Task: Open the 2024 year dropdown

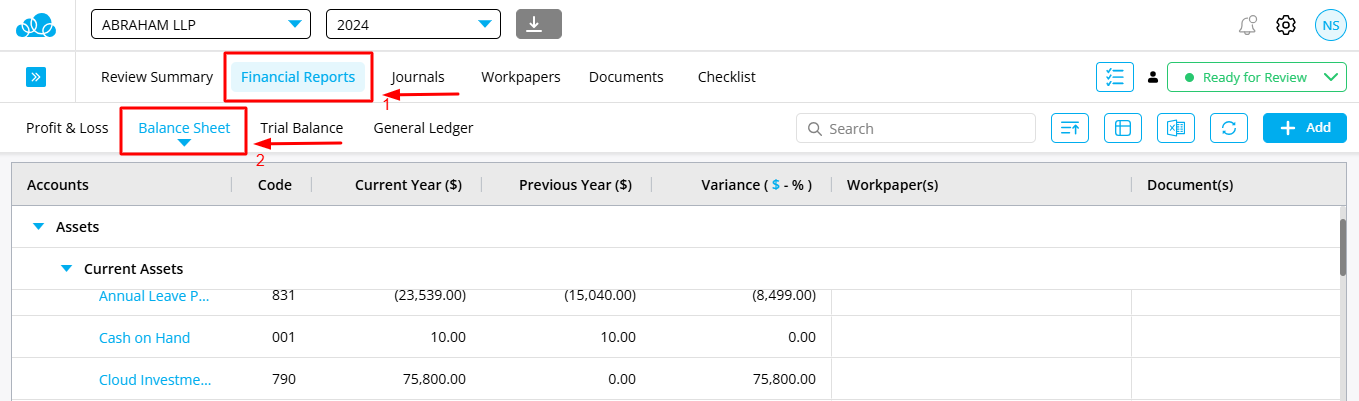Action: (413, 24)
